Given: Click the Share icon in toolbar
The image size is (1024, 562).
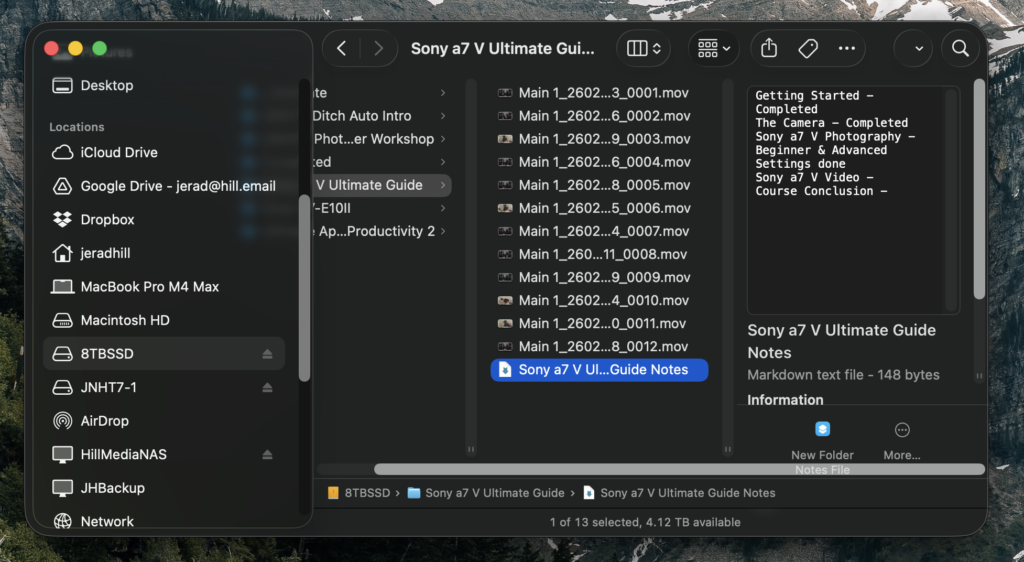Looking at the screenshot, I should pyautogui.click(x=769, y=48).
